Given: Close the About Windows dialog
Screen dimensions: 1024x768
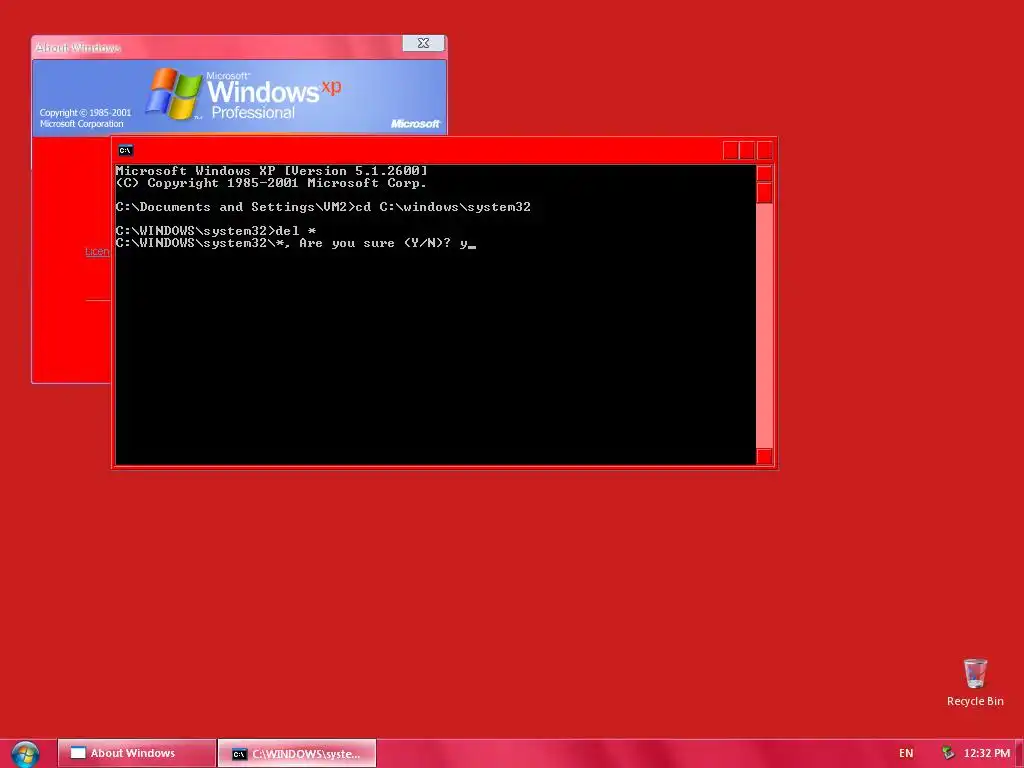Looking at the screenshot, I should pyautogui.click(x=423, y=43).
